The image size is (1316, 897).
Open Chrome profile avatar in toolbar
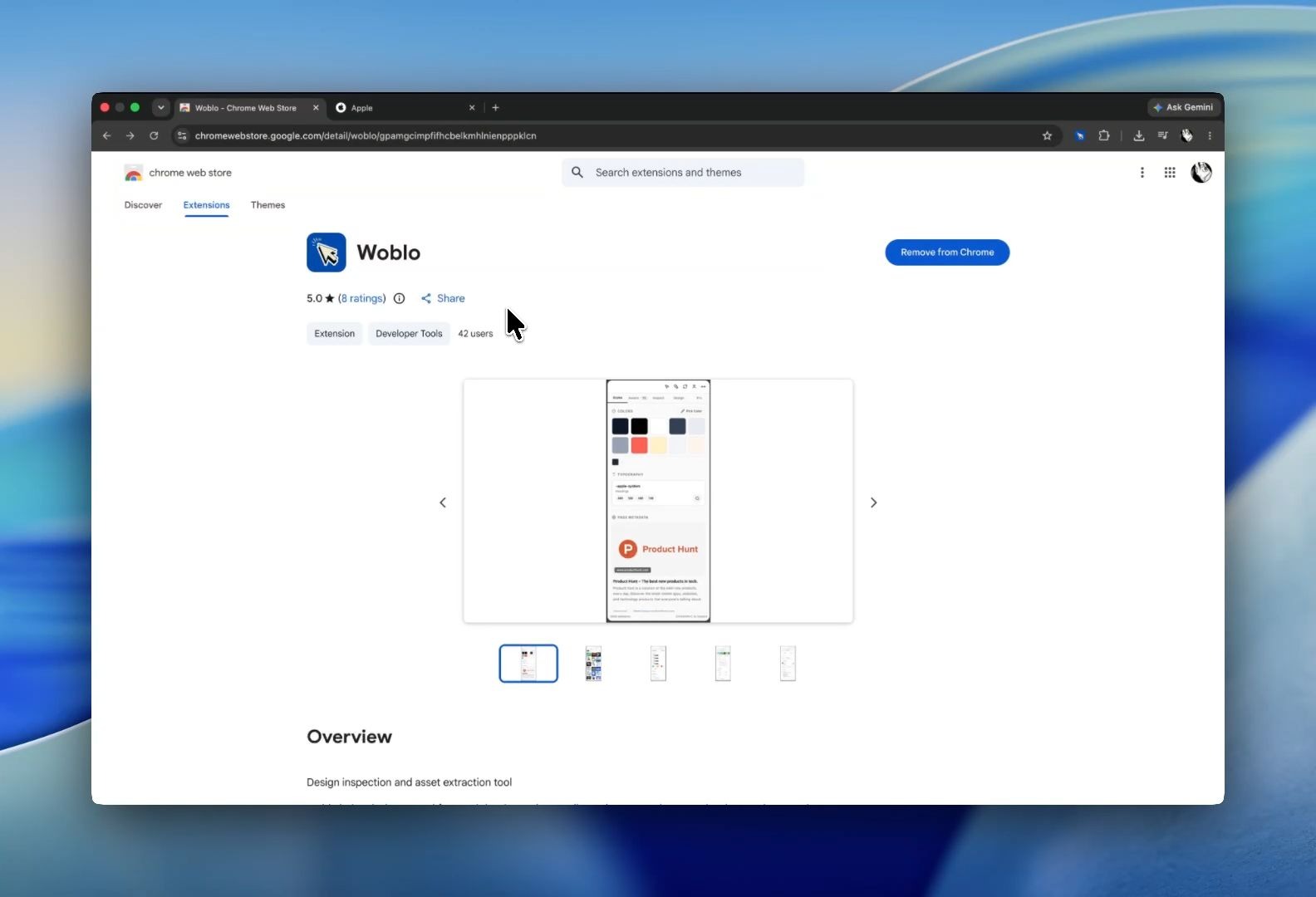[x=1187, y=135]
